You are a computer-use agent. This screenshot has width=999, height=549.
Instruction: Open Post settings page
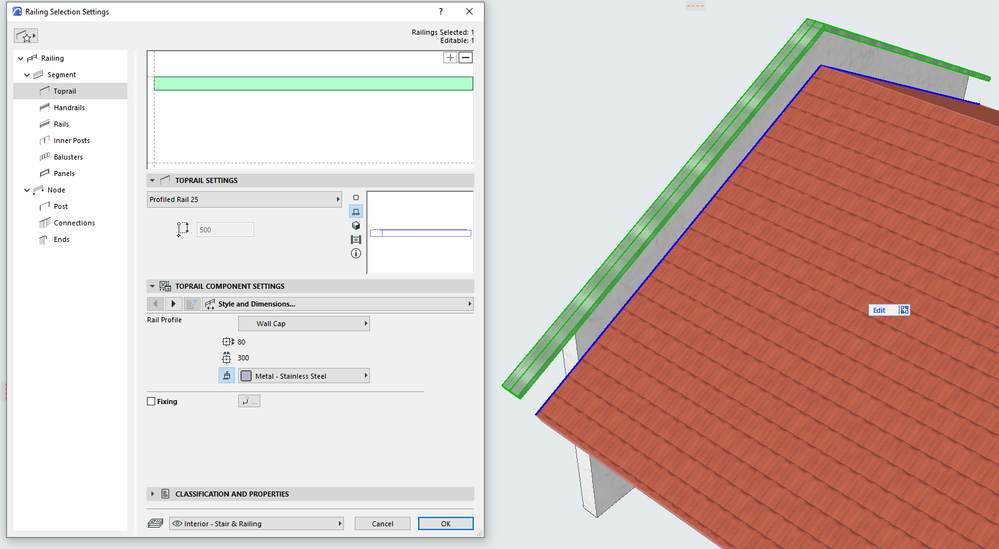(61, 206)
